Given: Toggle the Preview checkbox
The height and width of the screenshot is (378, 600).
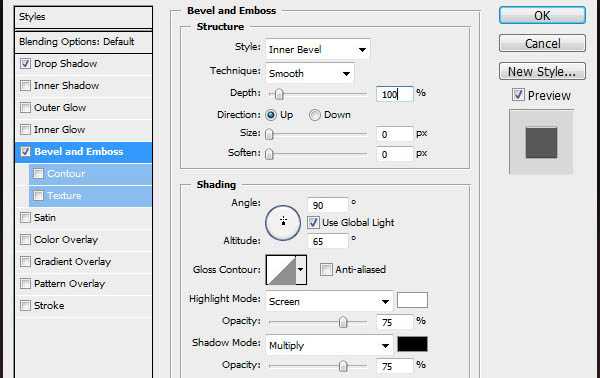Looking at the screenshot, I should pos(518,94).
